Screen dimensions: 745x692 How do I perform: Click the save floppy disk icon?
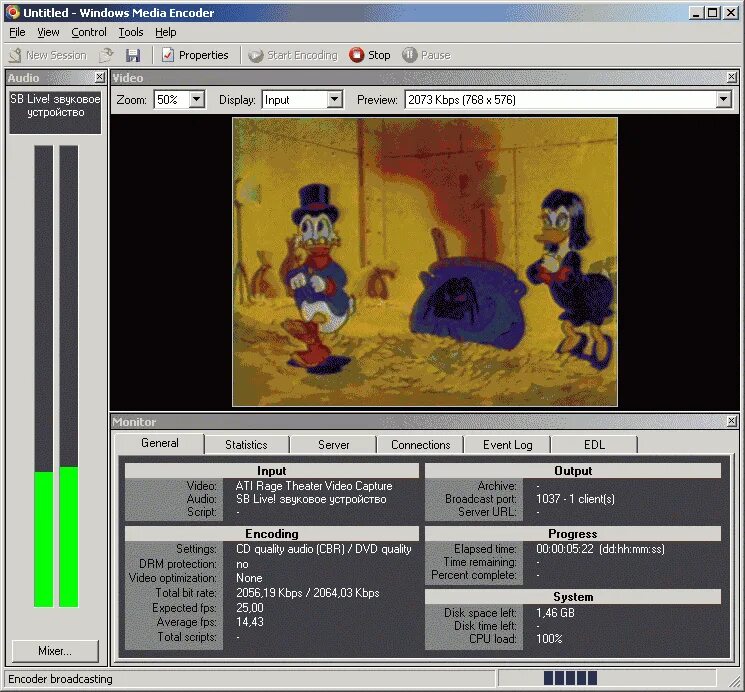point(133,55)
